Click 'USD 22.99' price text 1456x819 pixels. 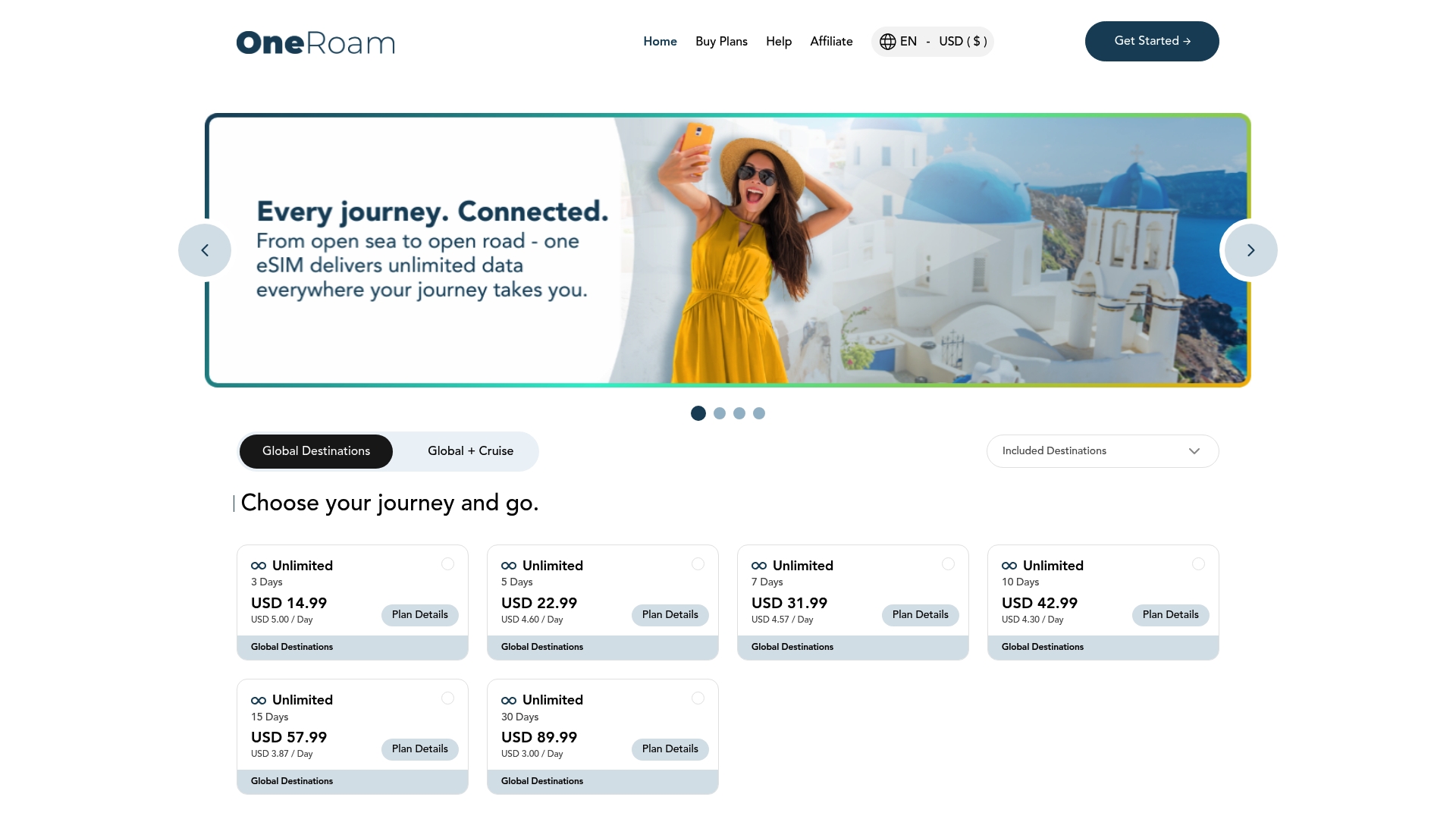(539, 604)
